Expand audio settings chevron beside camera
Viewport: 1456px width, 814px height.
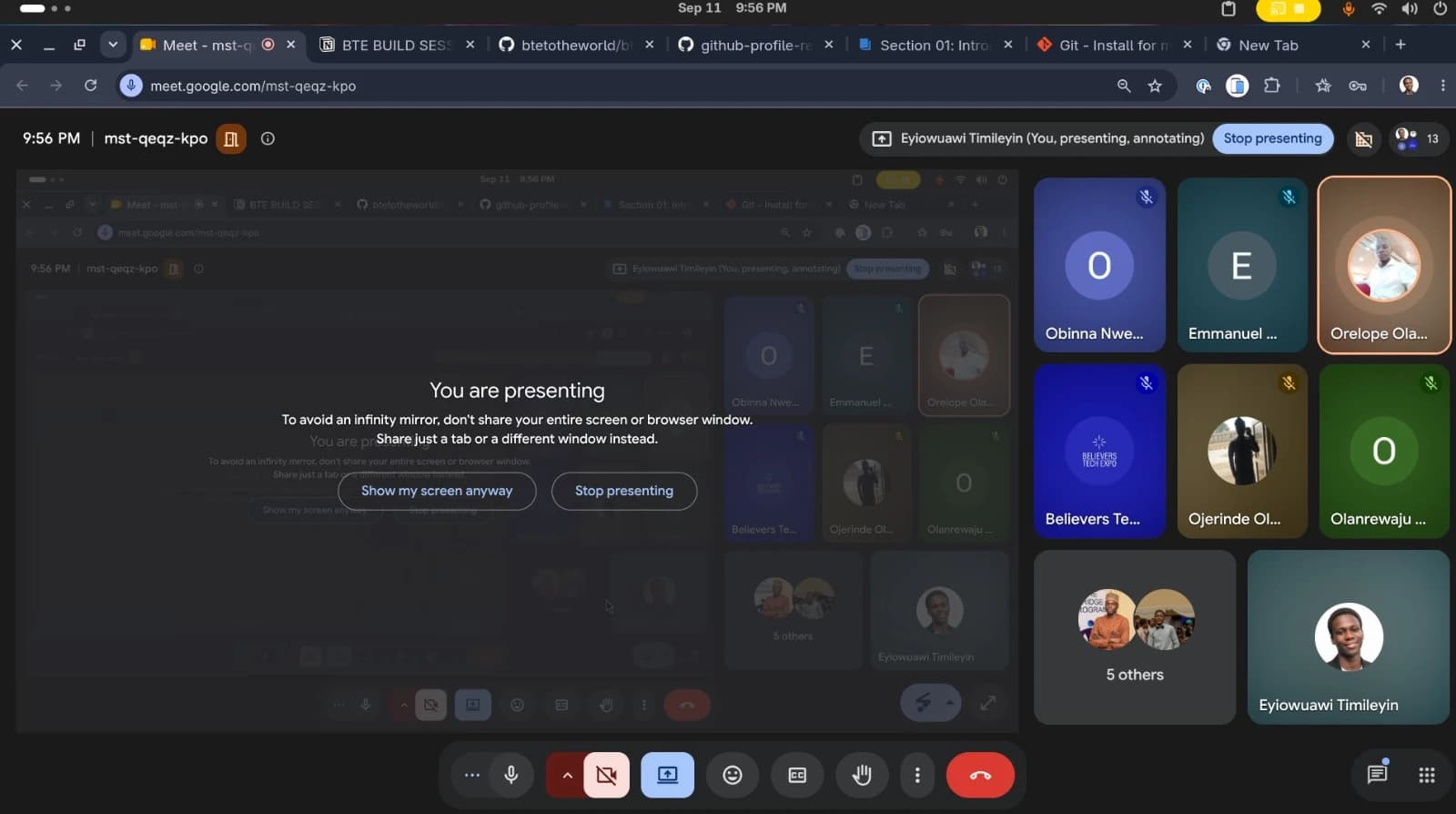pos(566,775)
